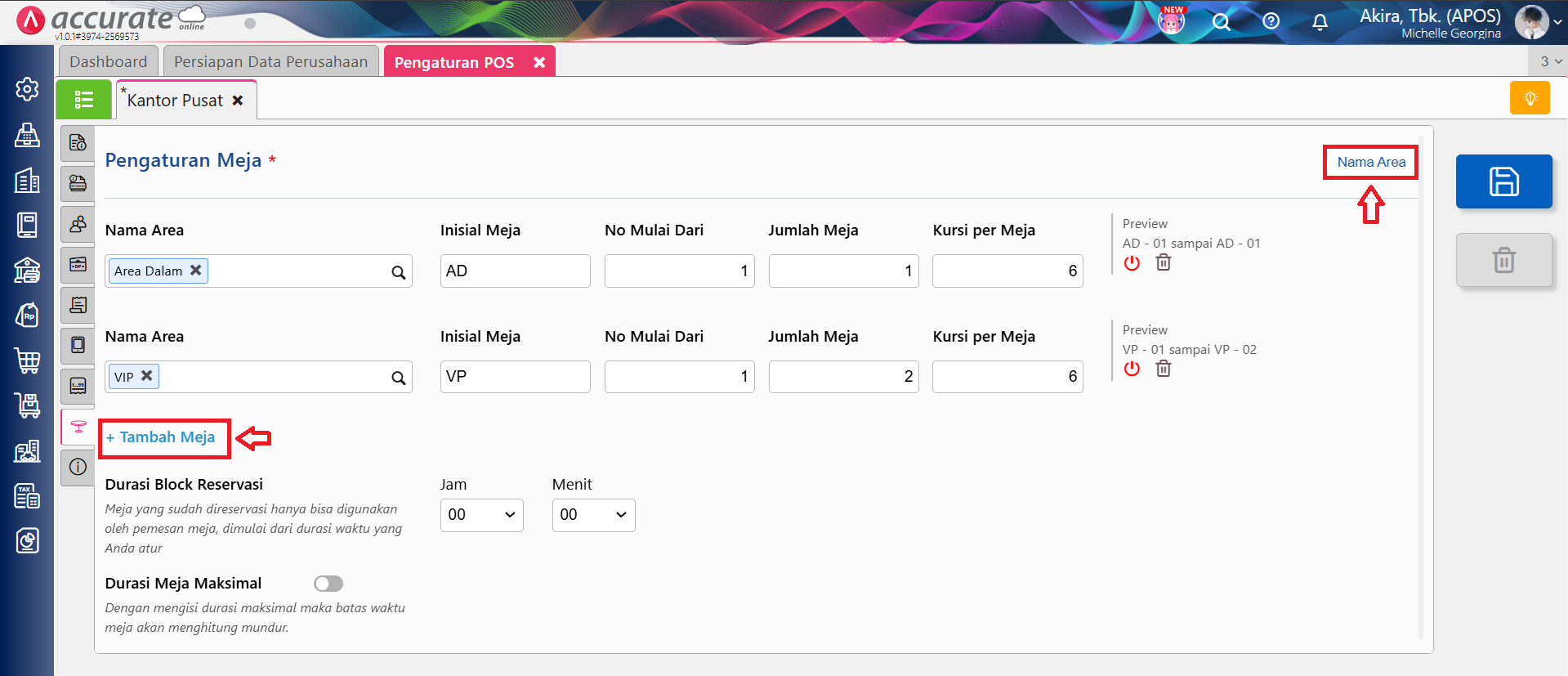Open the help question mark icon

click(1271, 22)
